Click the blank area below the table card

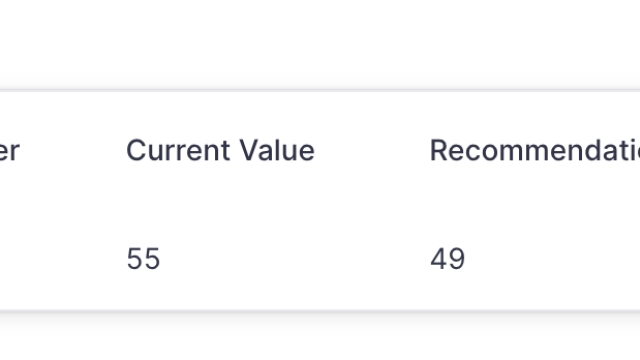[320, 339]
